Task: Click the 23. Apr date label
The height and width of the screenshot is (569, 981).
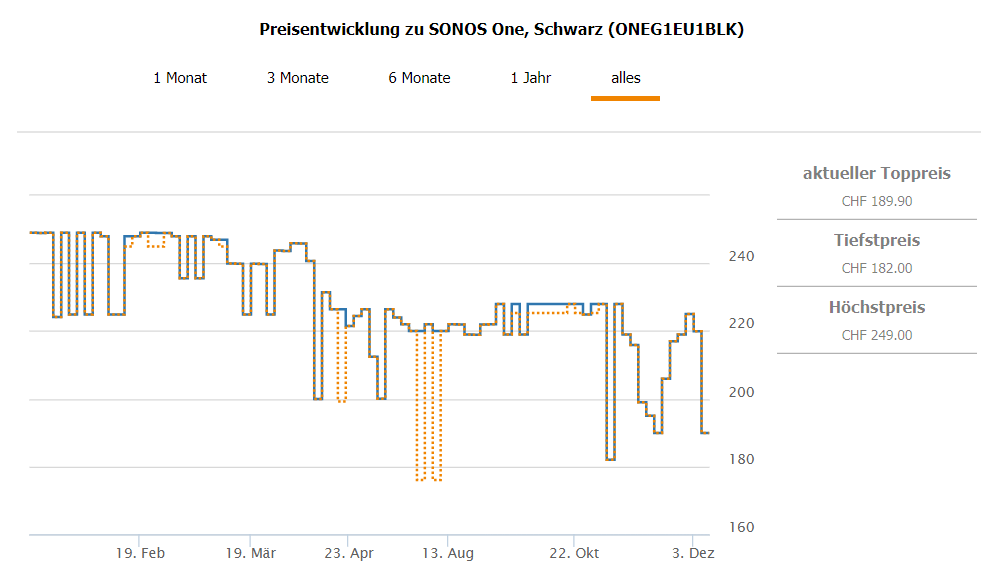Action: point(348,553)
